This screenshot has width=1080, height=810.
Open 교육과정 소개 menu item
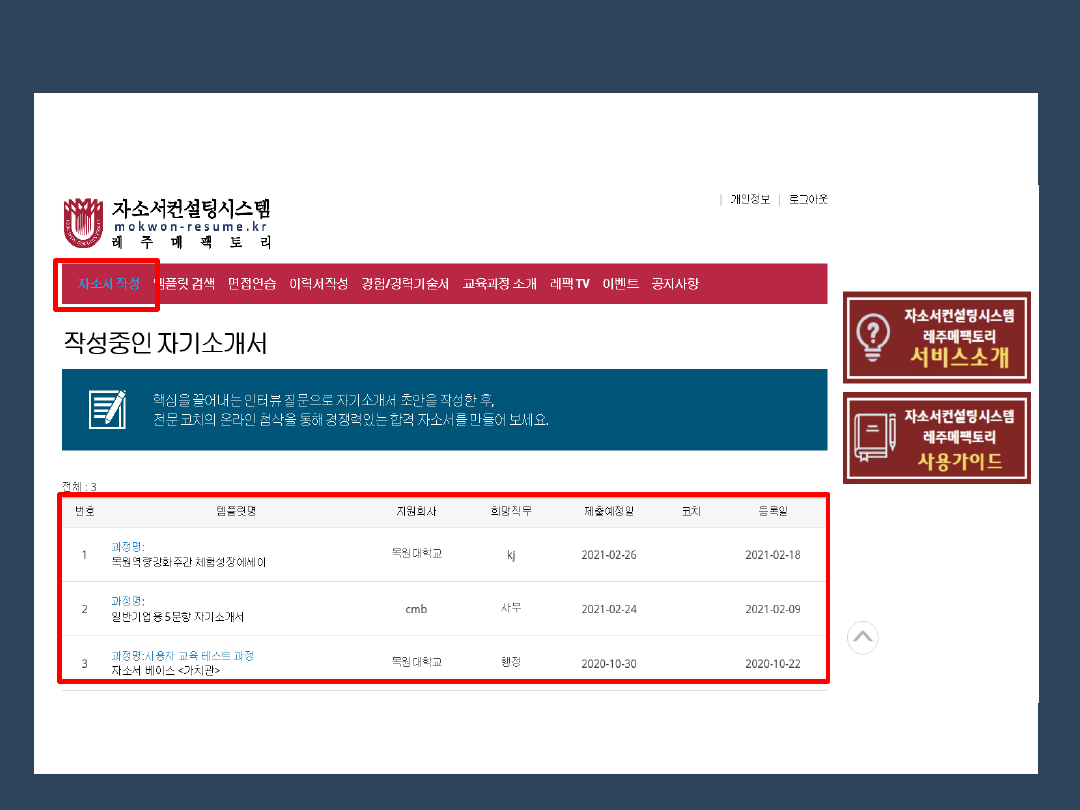[x=499, y=284]
